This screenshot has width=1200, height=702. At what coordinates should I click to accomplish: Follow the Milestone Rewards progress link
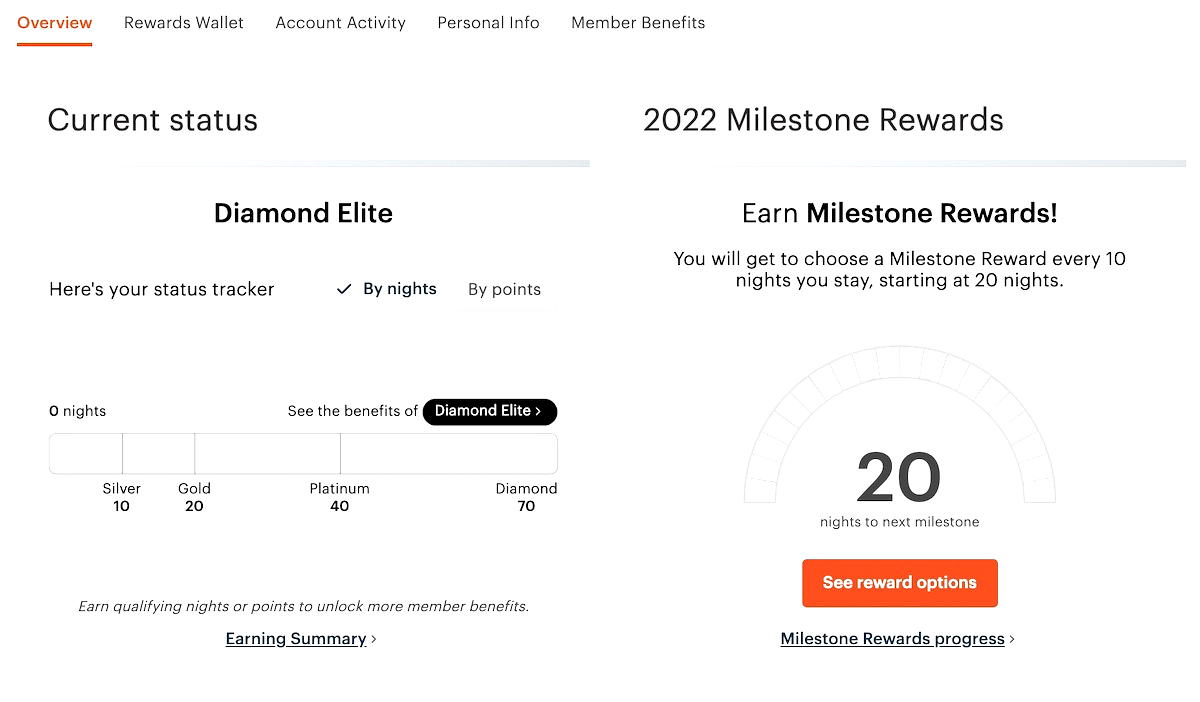(892, 638)
